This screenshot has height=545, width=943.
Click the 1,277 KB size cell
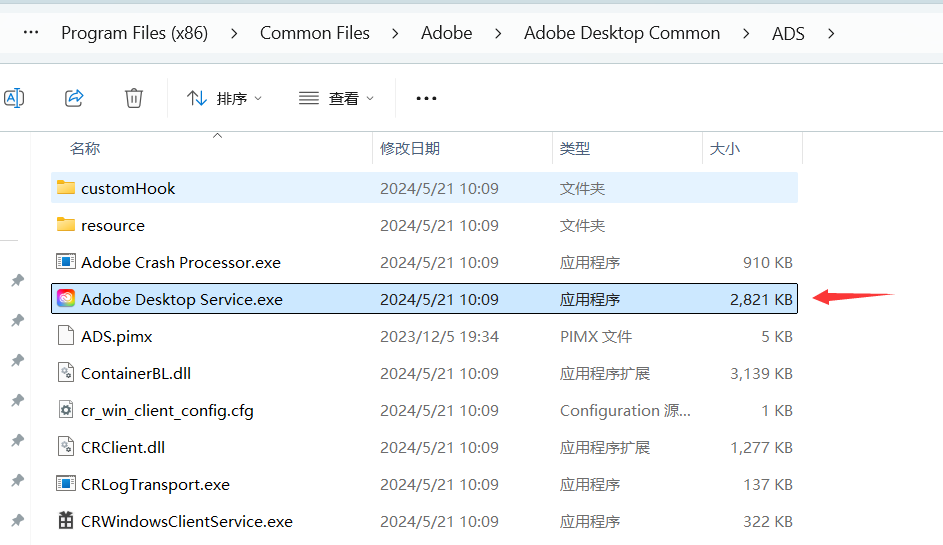click(761, 448)
